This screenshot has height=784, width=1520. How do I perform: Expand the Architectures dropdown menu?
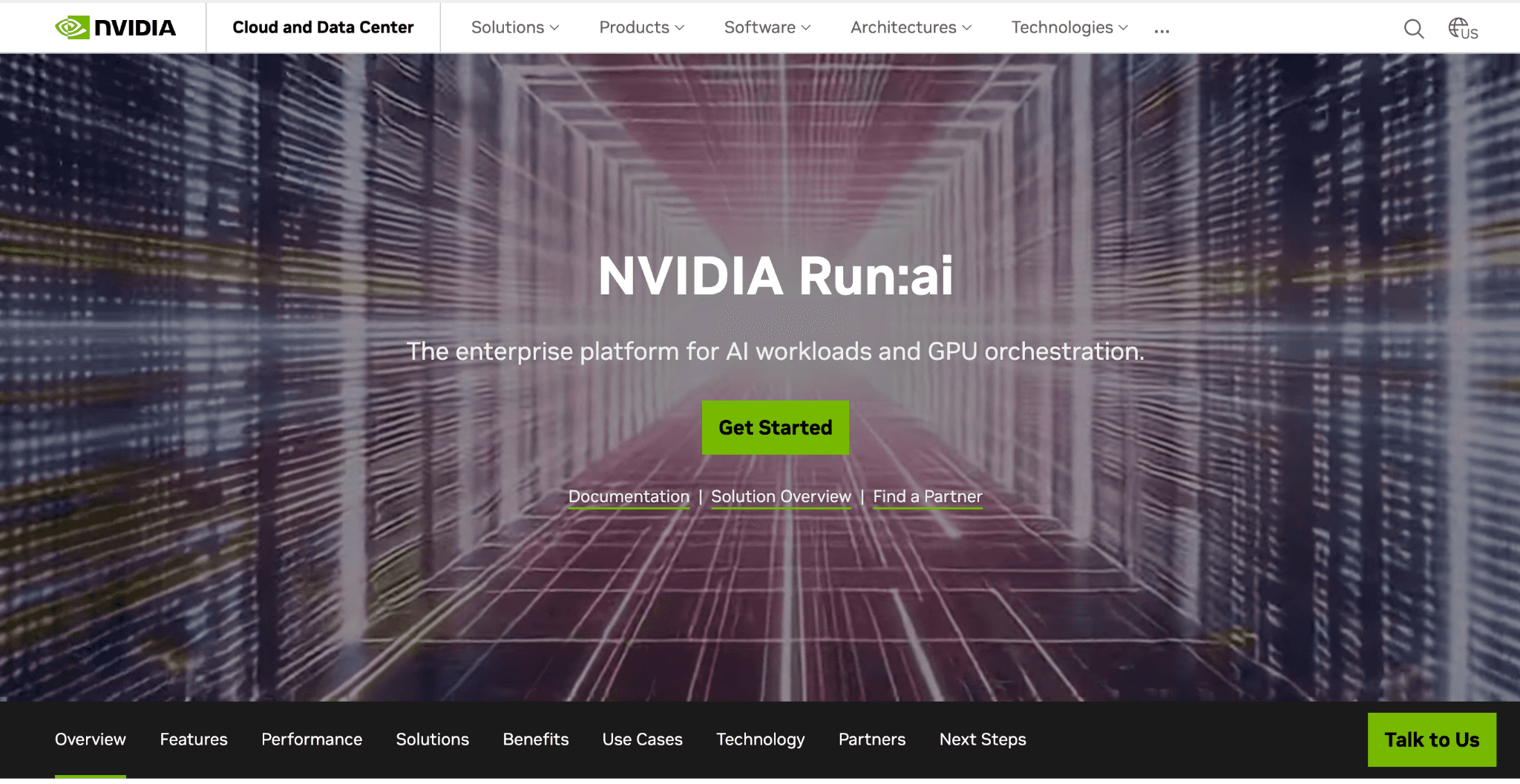pos(911,27)
